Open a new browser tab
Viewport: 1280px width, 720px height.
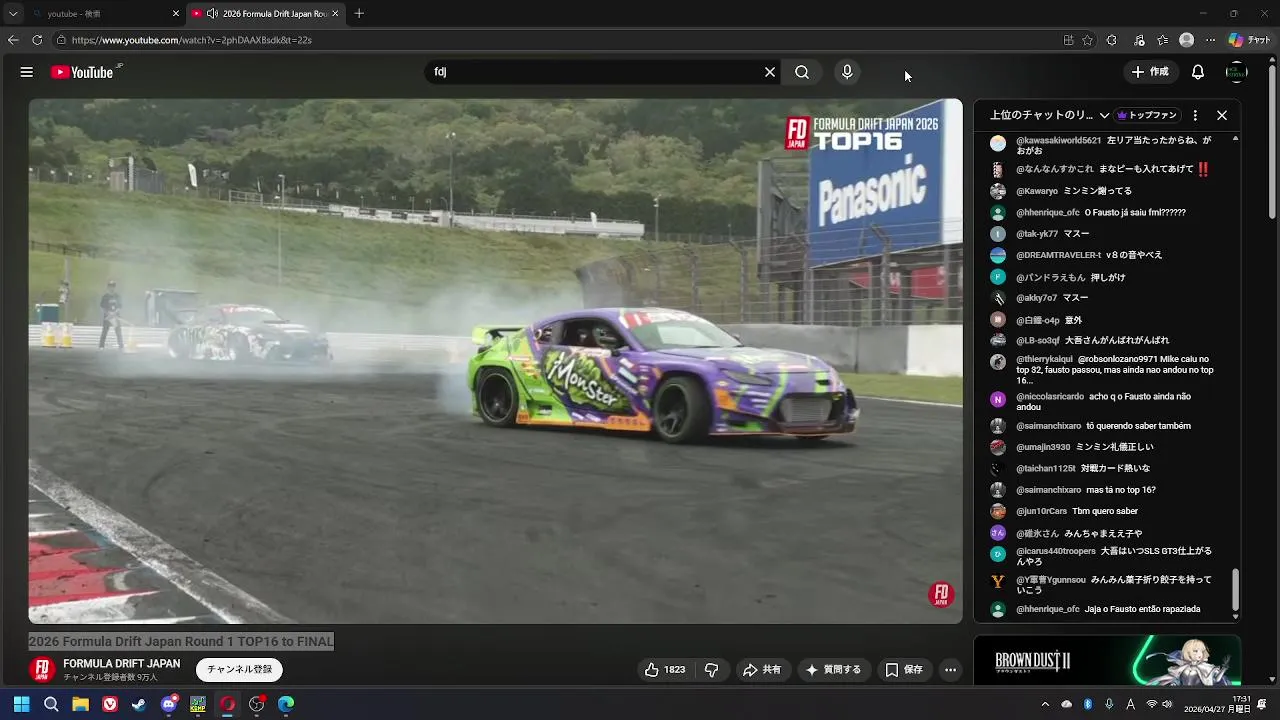(x=359, y=14)
